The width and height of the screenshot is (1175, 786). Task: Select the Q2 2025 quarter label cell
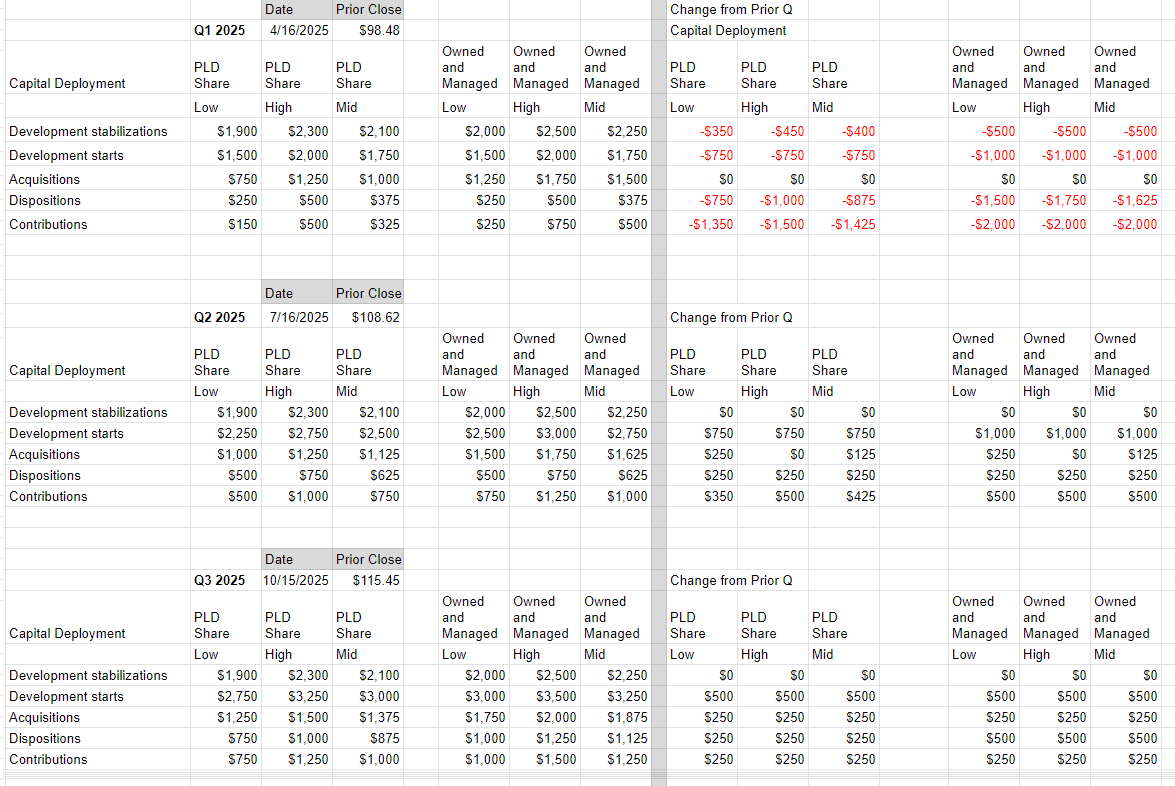(226, 318)
